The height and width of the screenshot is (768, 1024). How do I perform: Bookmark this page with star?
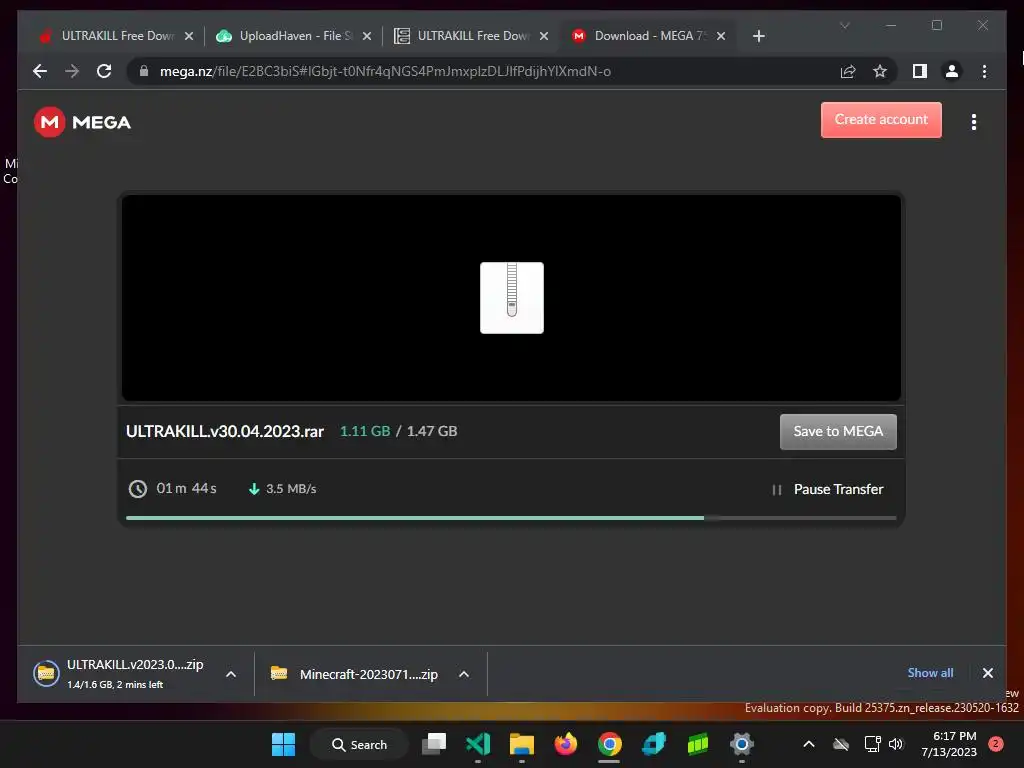point(880,71)
